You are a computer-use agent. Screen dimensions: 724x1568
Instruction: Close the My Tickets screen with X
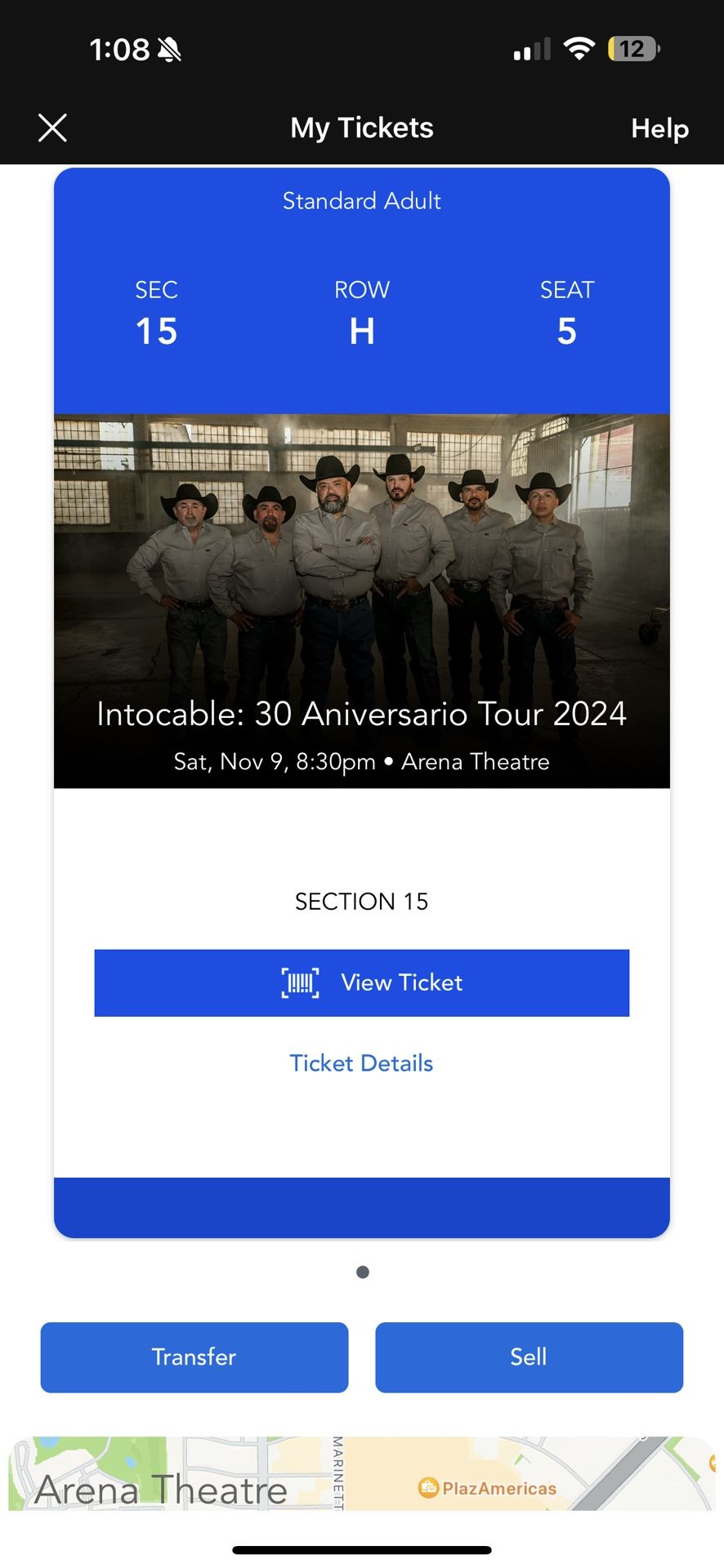(52, 128)
